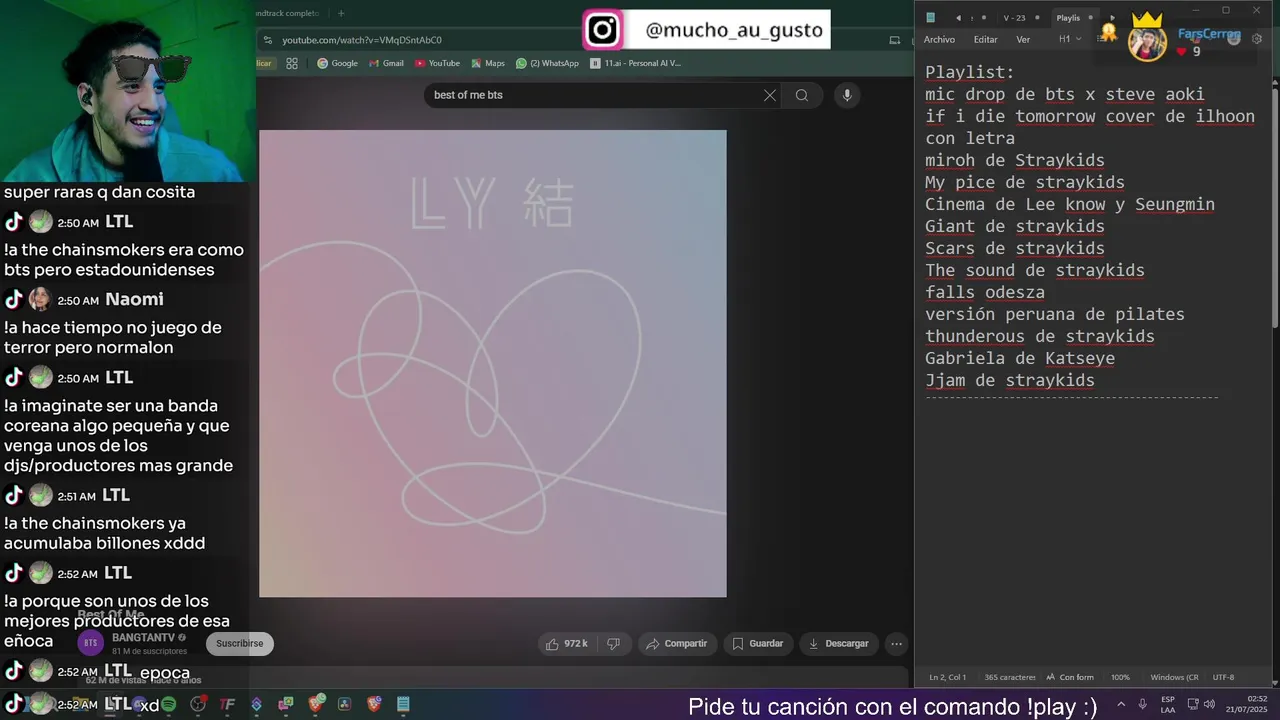Screen dimensions: 1280x720
Task: Click the browser cast icon beside address bar
Action: (894, 40)
